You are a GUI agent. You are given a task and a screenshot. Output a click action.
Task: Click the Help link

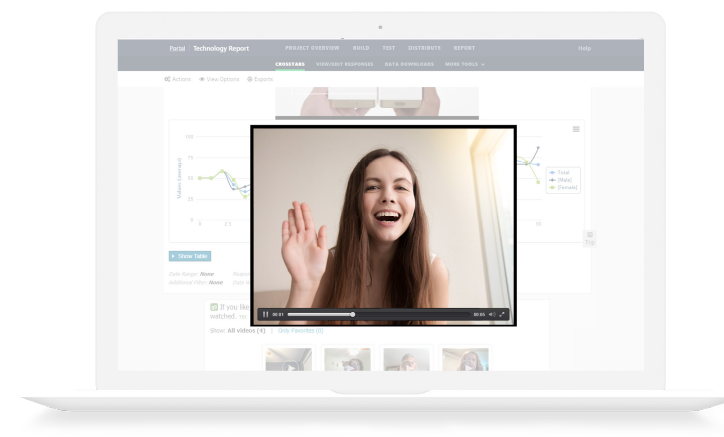coord(584,48)
